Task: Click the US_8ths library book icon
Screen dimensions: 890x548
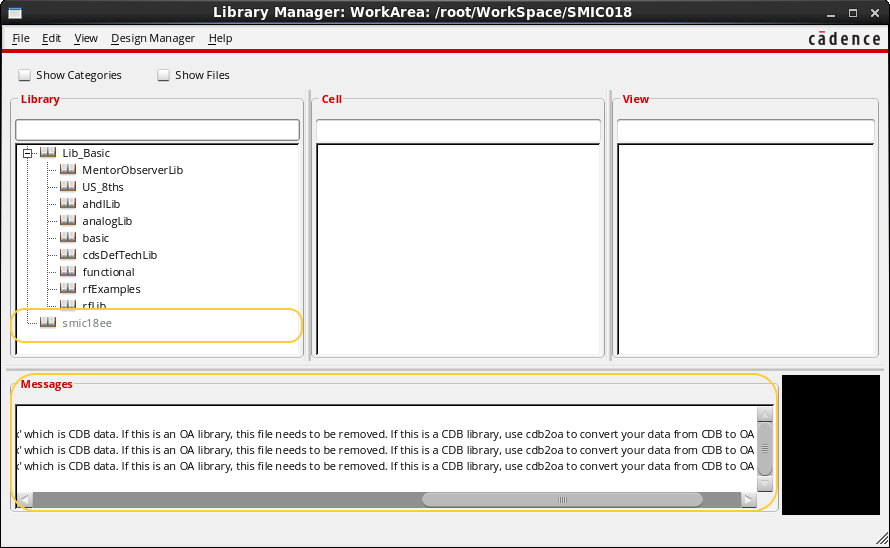Action: click(x=68, y=187)
